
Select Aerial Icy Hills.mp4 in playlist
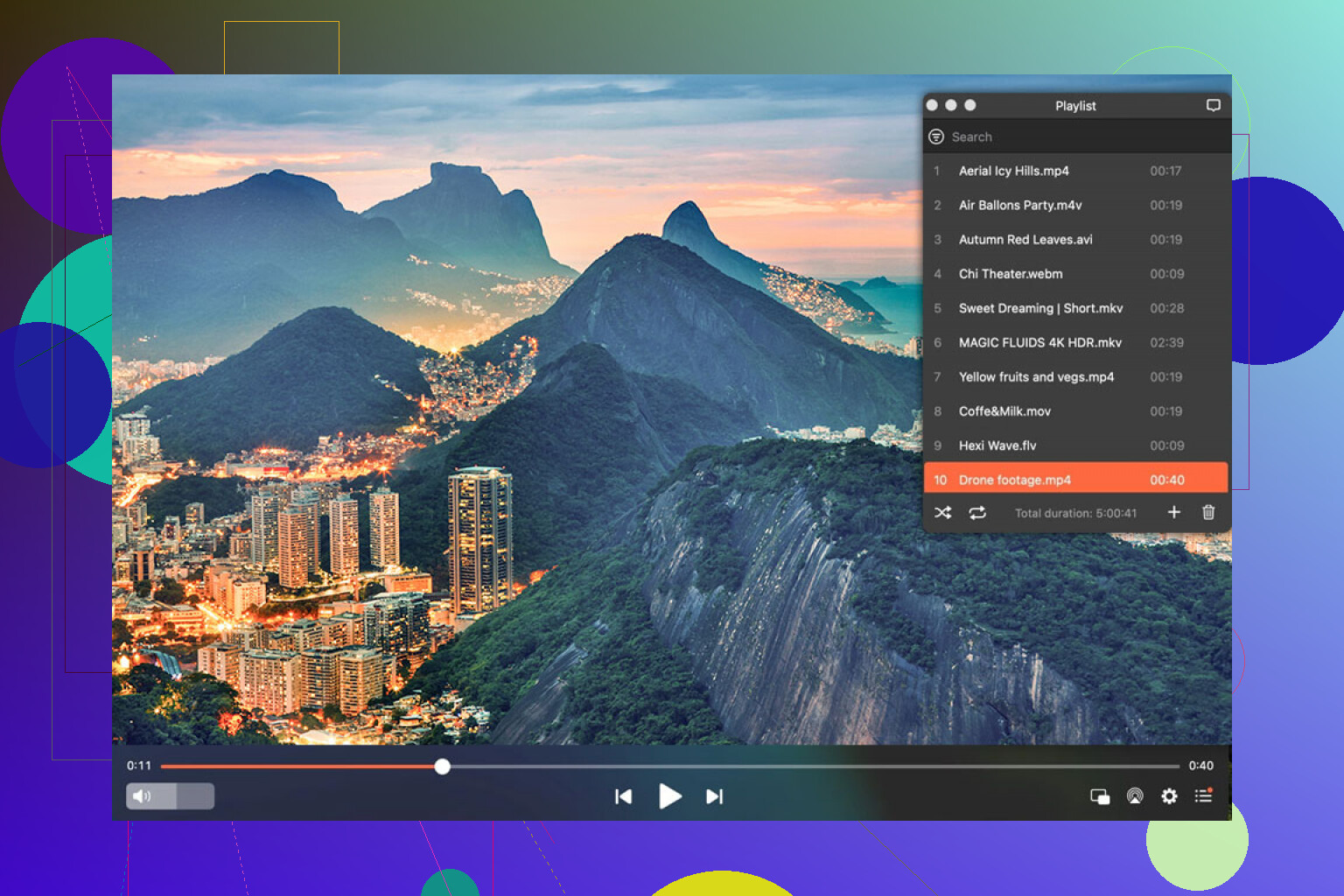click(x=1013, y=171)
